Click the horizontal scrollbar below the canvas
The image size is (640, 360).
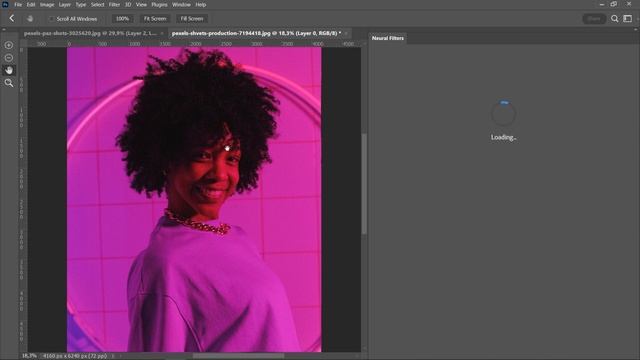tap(238, 356)
